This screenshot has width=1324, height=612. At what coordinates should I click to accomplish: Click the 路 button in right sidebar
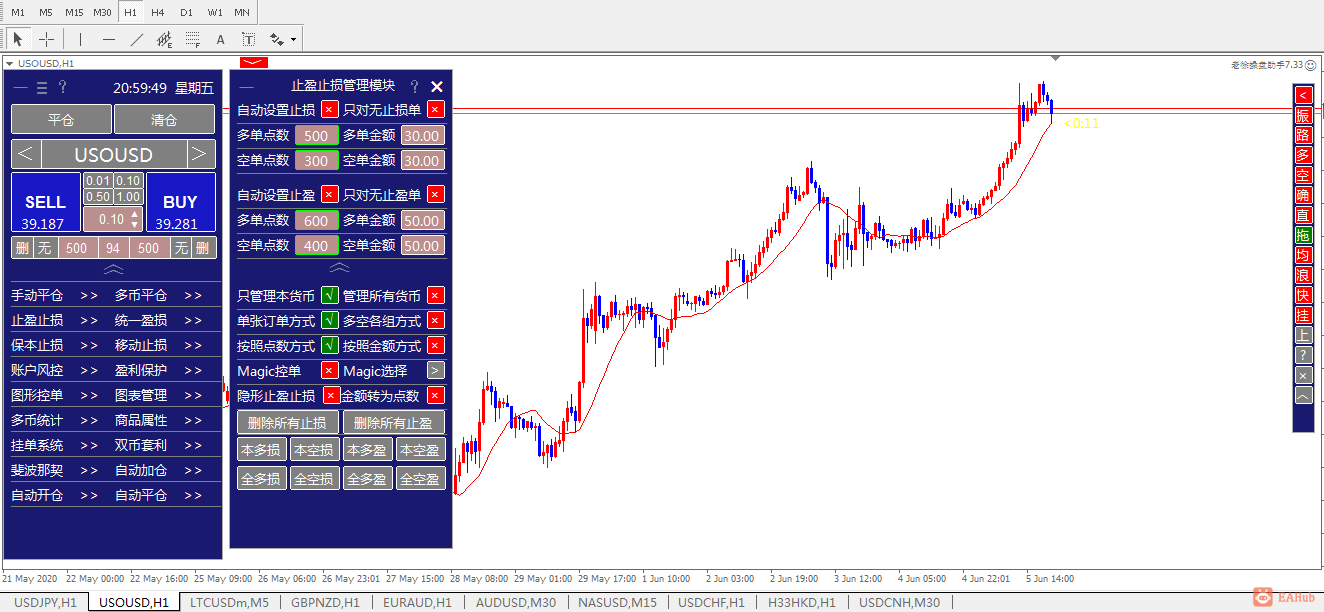coord(1303,134)
